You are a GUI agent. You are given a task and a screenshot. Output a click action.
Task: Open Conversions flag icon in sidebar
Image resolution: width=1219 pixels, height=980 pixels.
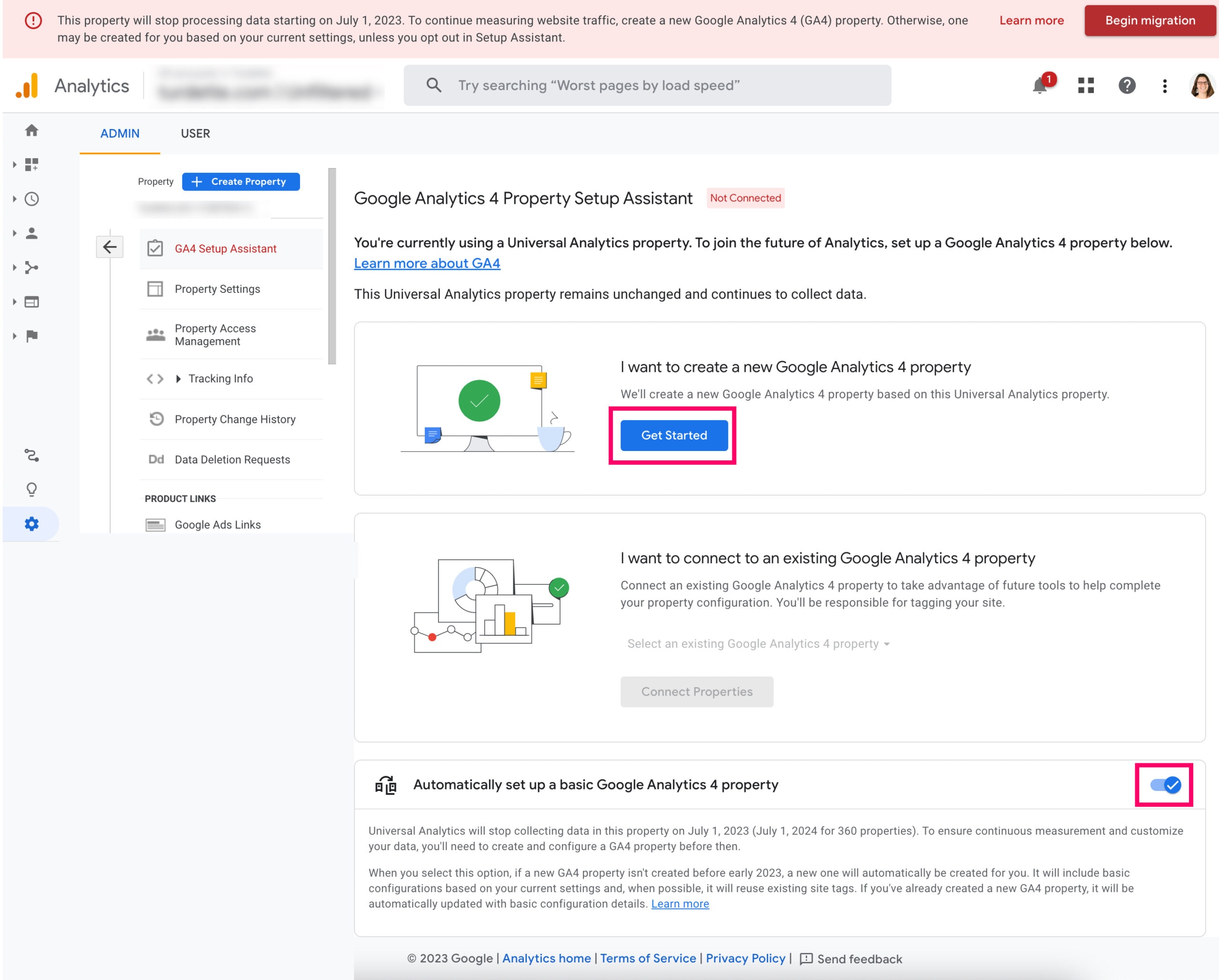pyautogui.click(x=31, y=336)
